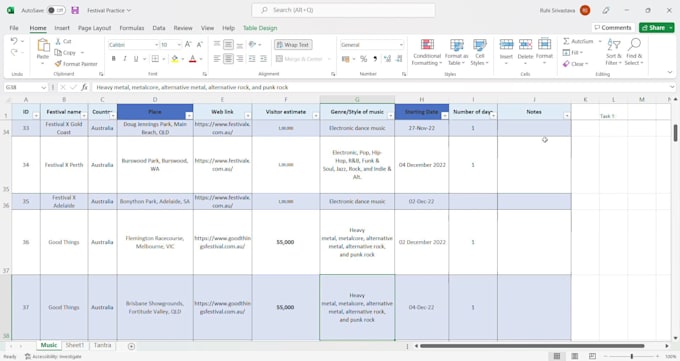Open the font name dropdown Calibri
Viewport: 680px width, 361px height.
156,45
